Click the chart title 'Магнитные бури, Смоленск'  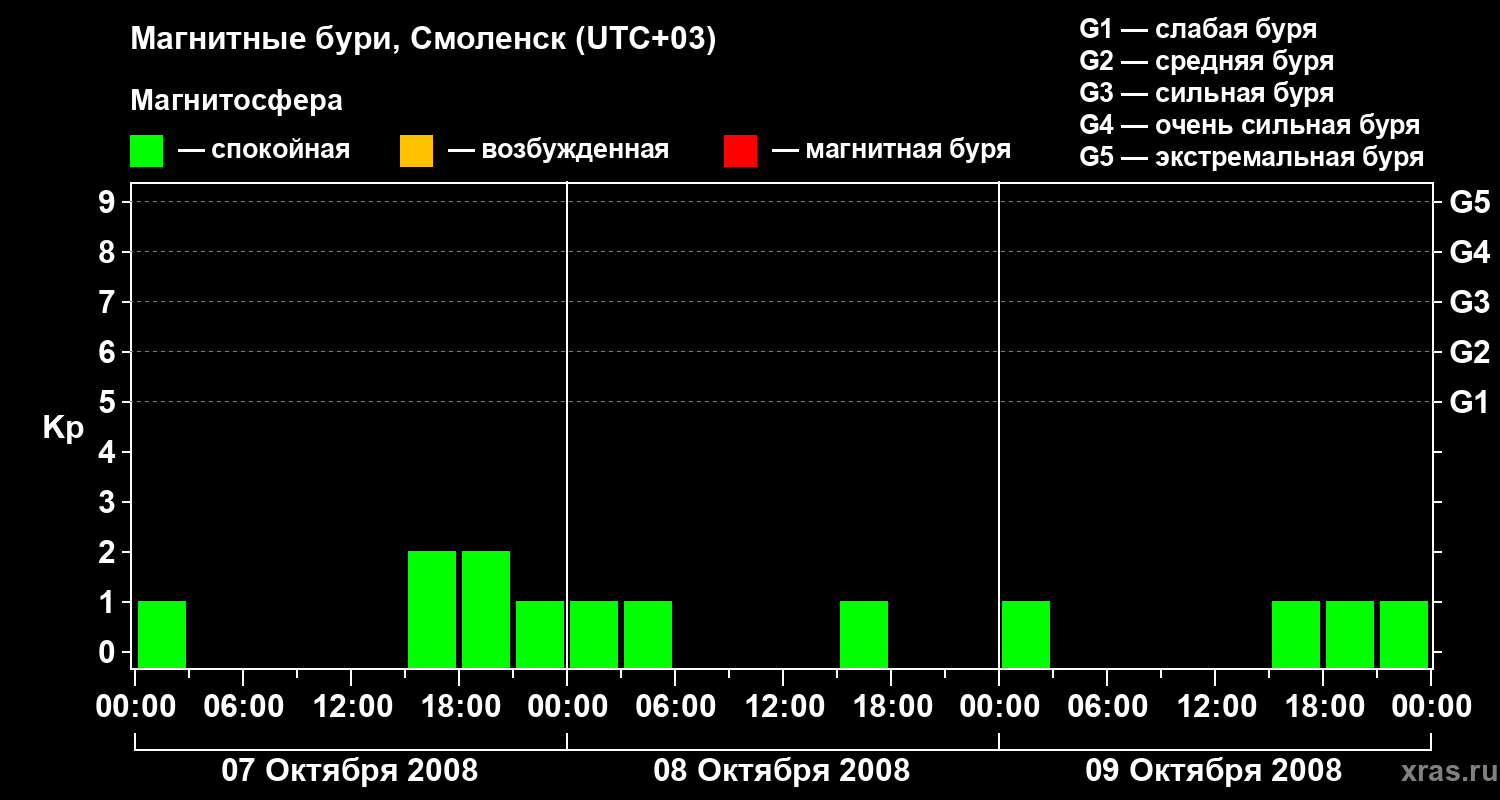click(x=349, y=40)
